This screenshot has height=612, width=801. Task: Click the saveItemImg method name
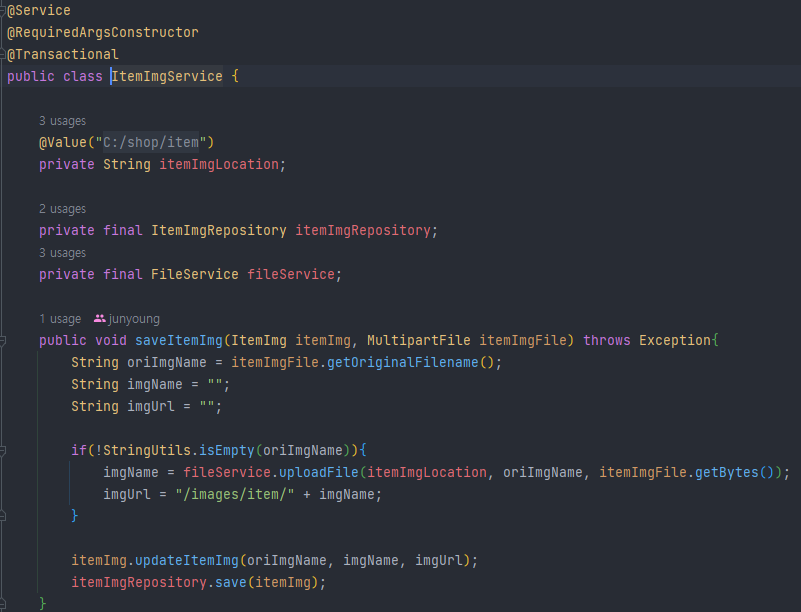point(179,341)
